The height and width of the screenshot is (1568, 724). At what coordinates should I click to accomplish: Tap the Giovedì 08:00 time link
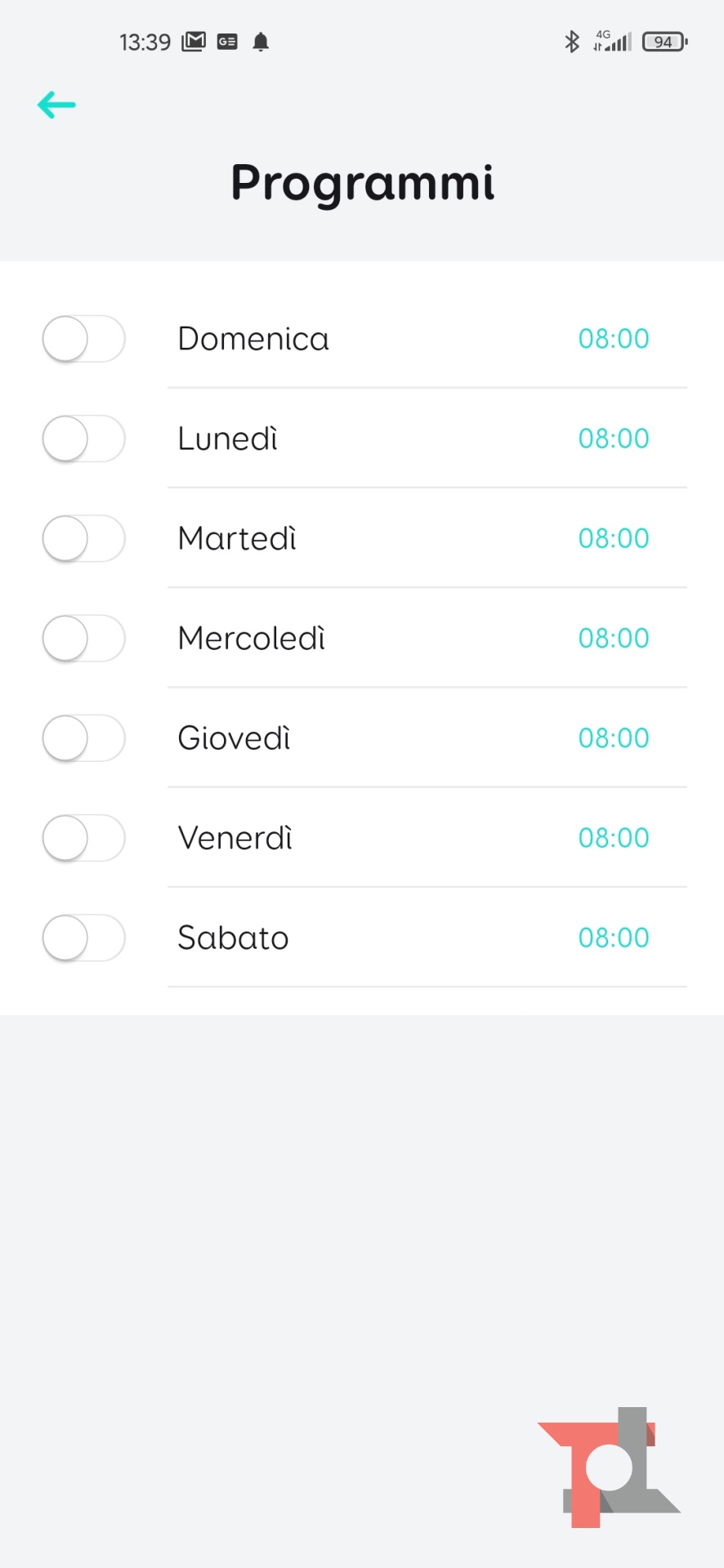tap(613, 738)
